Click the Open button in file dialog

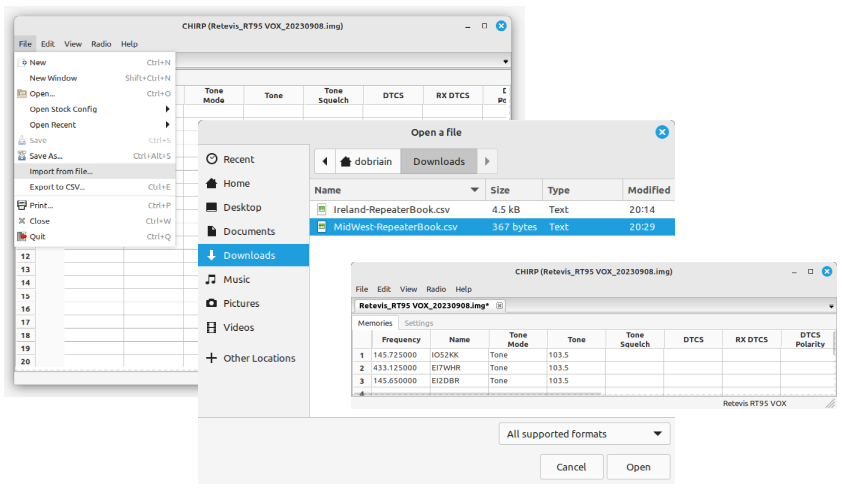coord(638,467)
